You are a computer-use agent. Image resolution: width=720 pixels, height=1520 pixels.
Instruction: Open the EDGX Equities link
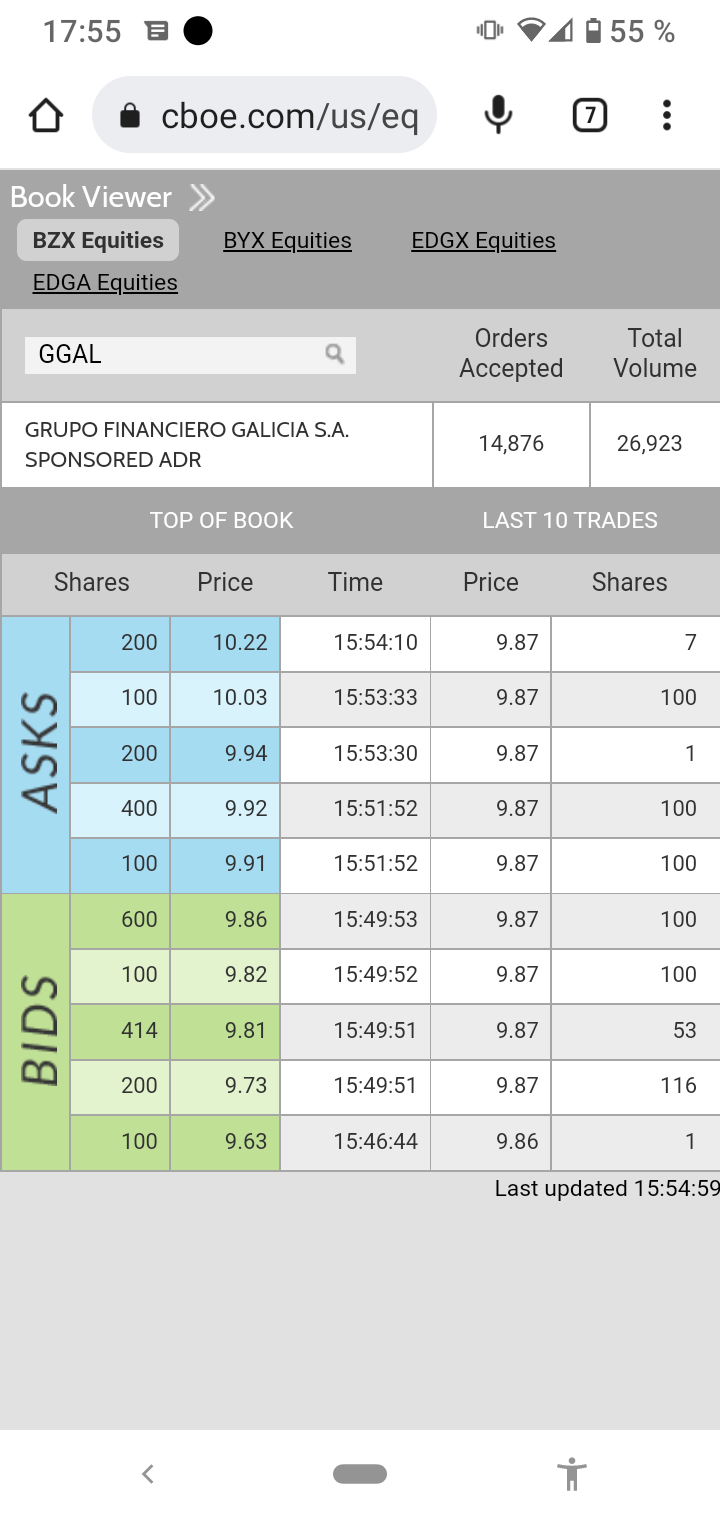[x=483, y=241]
